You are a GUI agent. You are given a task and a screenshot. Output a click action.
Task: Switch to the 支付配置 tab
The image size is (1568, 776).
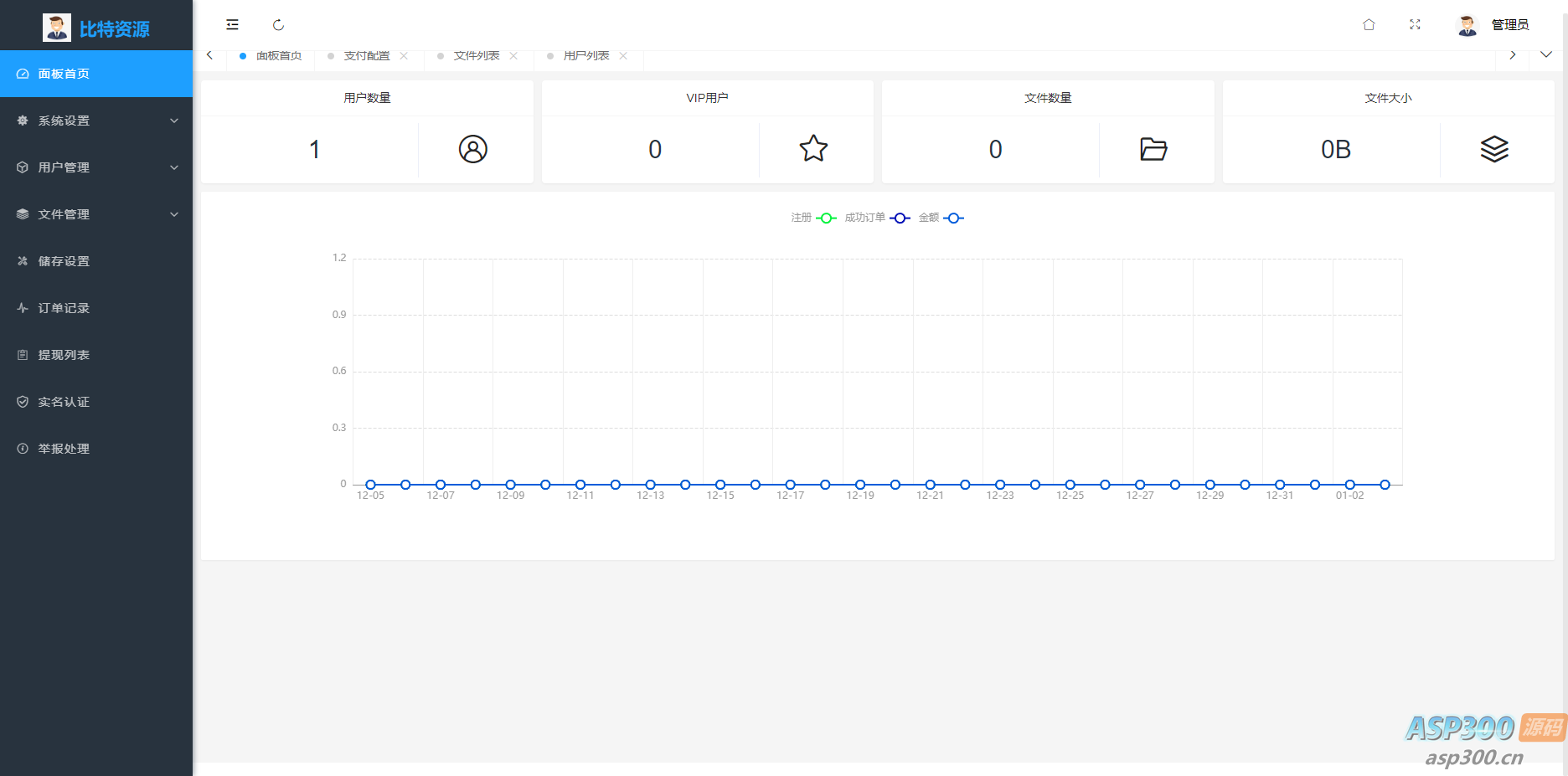(x=367, y=56)
